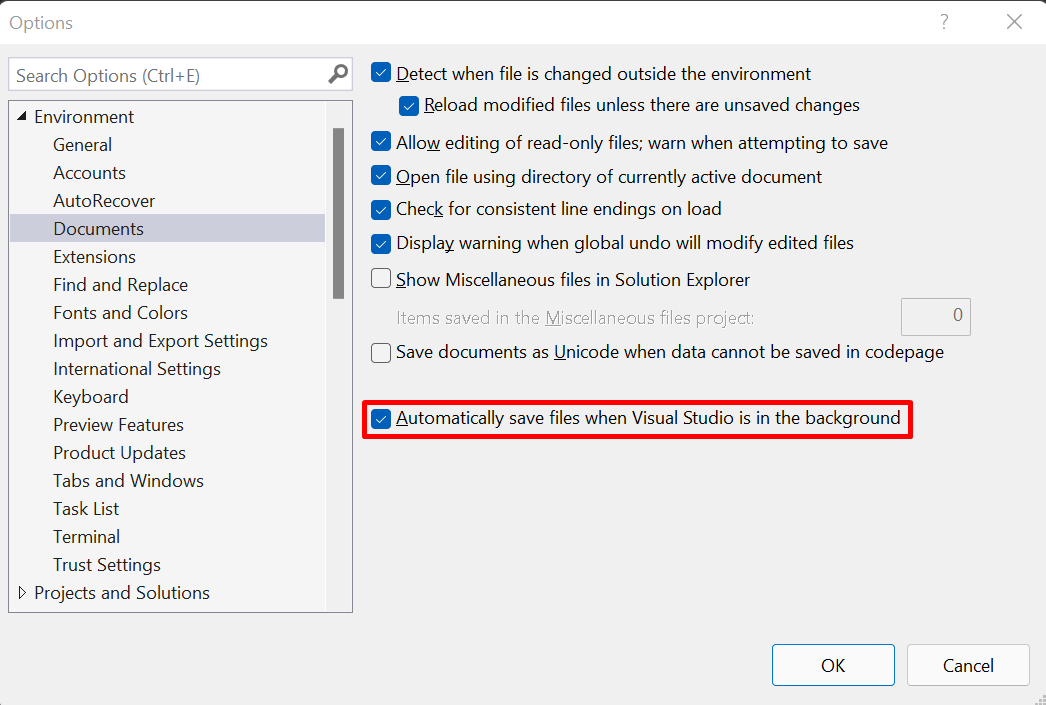This screenshot has width=1046, height=705.
Task: Open the Fonts and Colors page
Action: click(120, 312)
